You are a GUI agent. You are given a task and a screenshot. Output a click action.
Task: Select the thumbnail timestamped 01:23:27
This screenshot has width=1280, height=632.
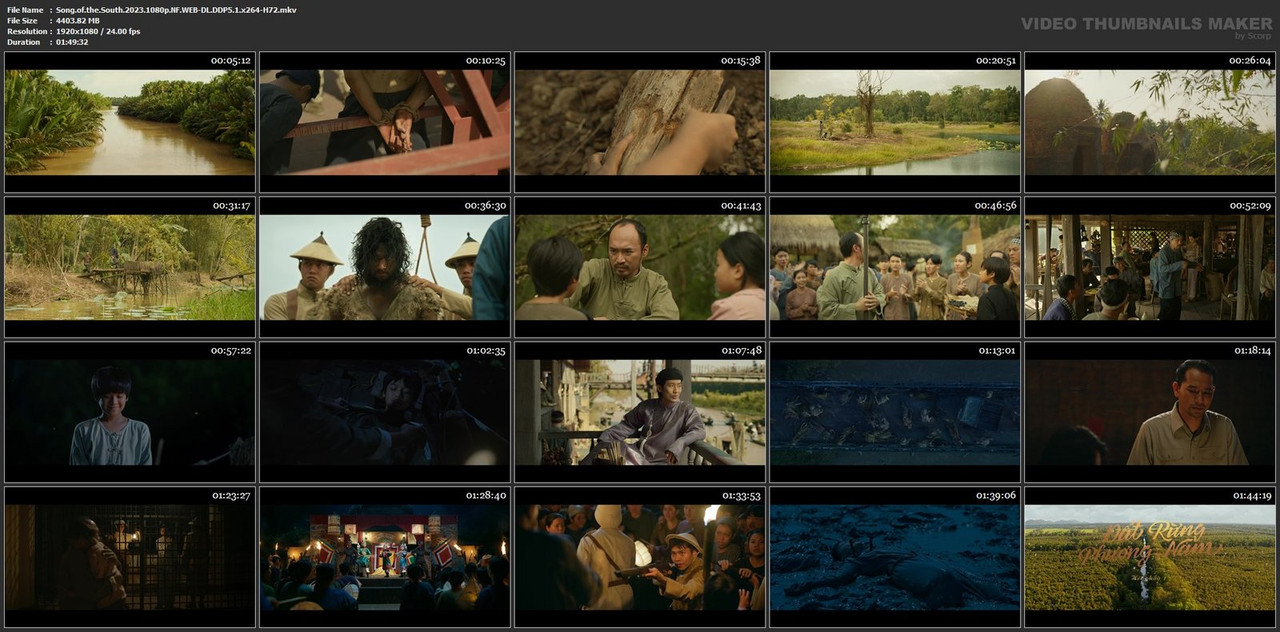tap(130, 557)
